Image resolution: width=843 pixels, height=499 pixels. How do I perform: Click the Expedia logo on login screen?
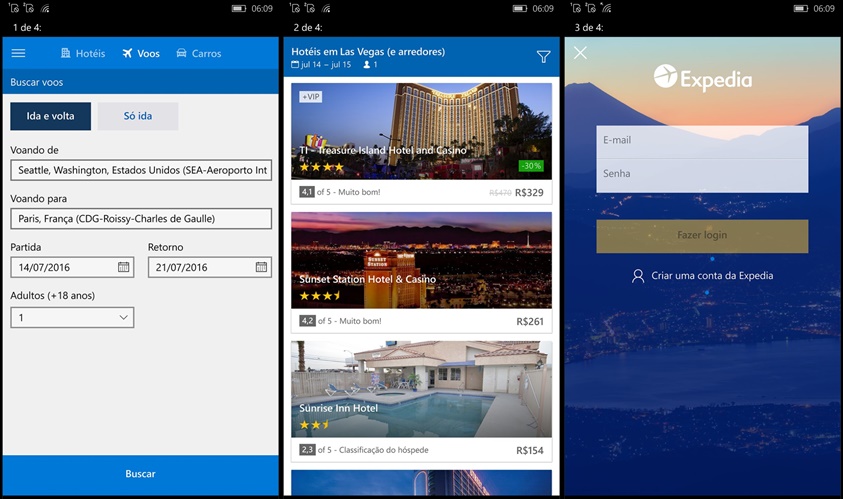(703, 78)
